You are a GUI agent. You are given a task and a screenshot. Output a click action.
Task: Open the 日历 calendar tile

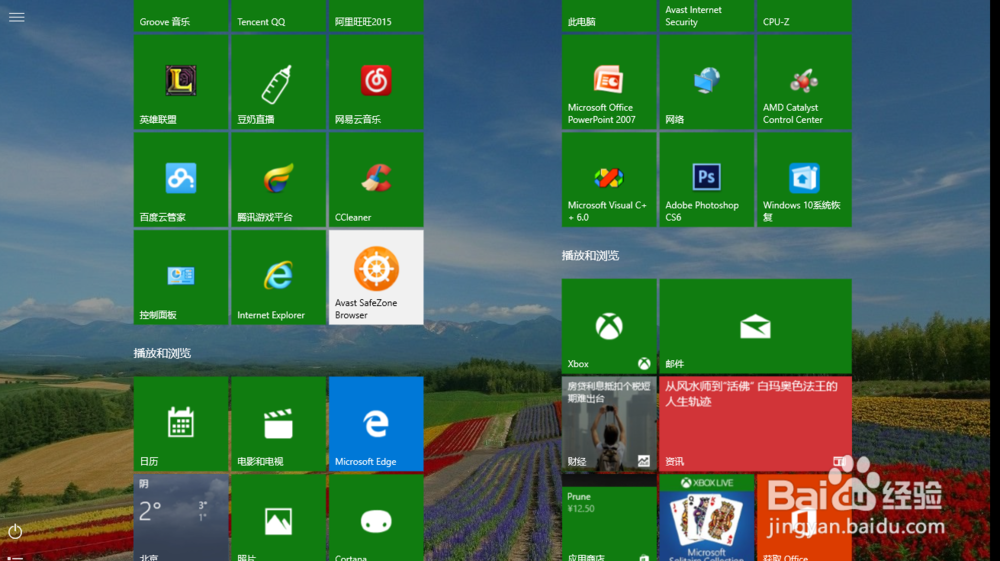click(181, 424)
